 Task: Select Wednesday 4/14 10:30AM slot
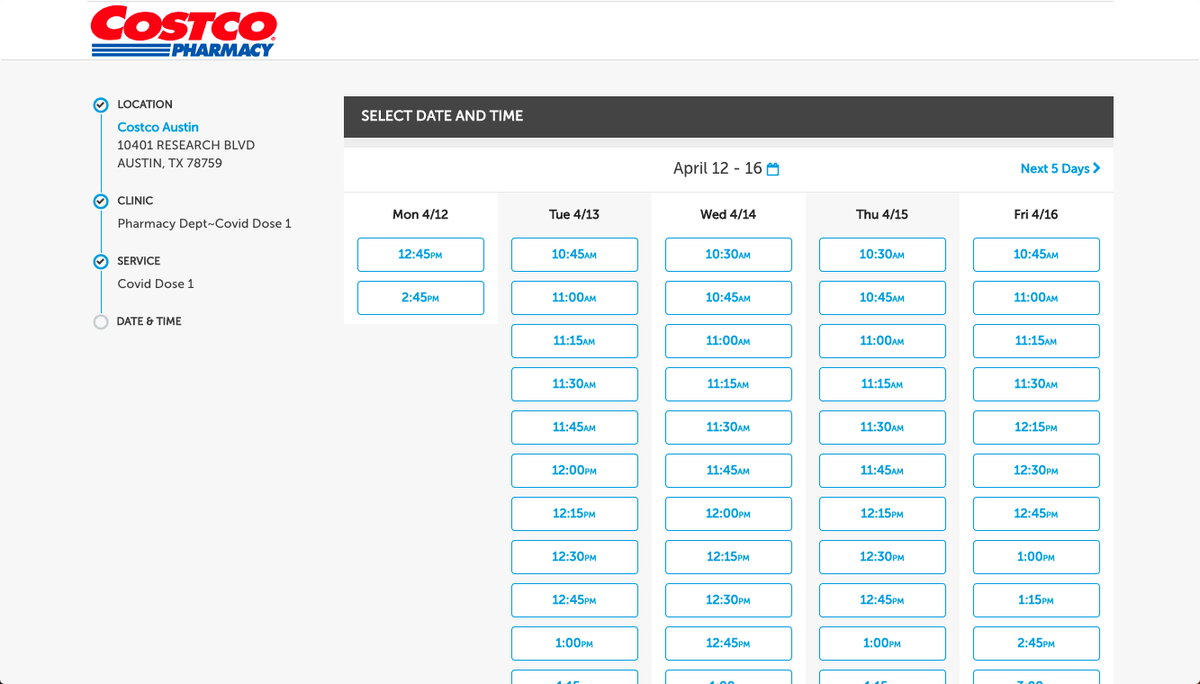pos(728,254)
